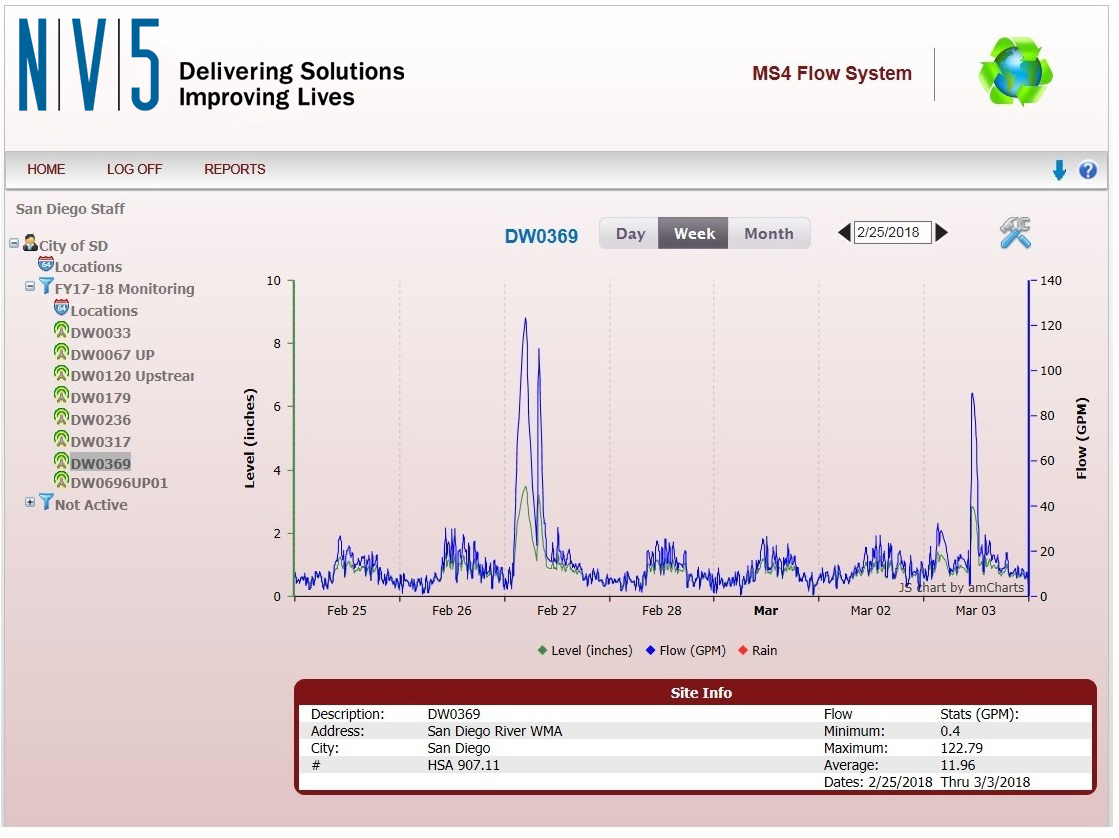Click the blue Help question mark icon
1119x838 pixels.
(x=1089, y=170)
